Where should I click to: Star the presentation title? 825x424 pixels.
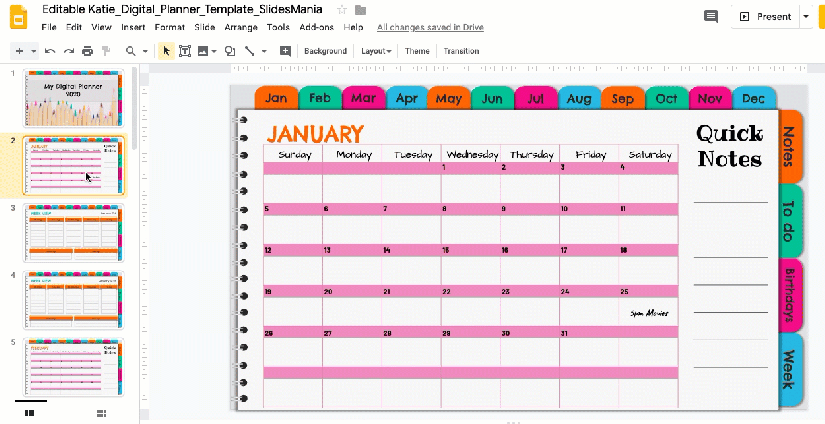pos(342,9)
